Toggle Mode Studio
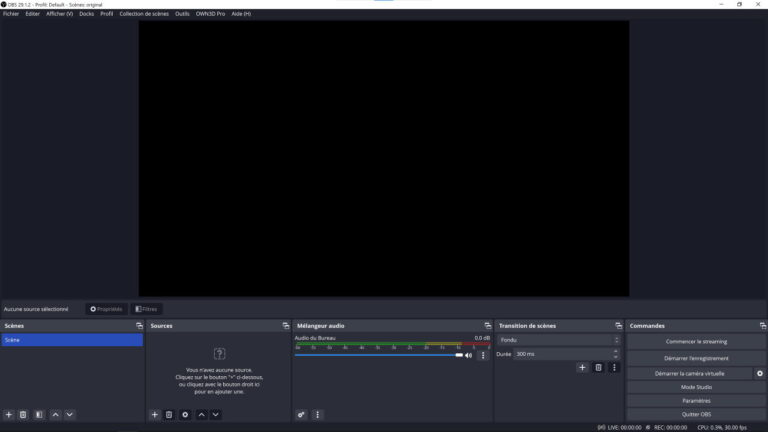This screenshot has height=432, width=768. pos(696,387)
